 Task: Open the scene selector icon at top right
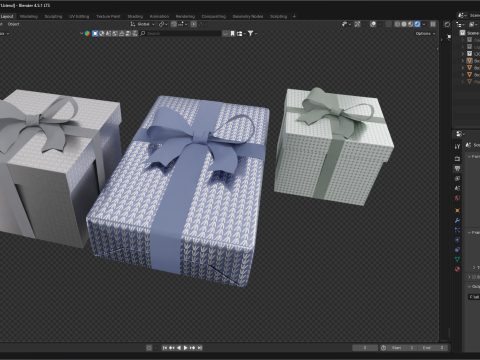click(x=462, y=15)
